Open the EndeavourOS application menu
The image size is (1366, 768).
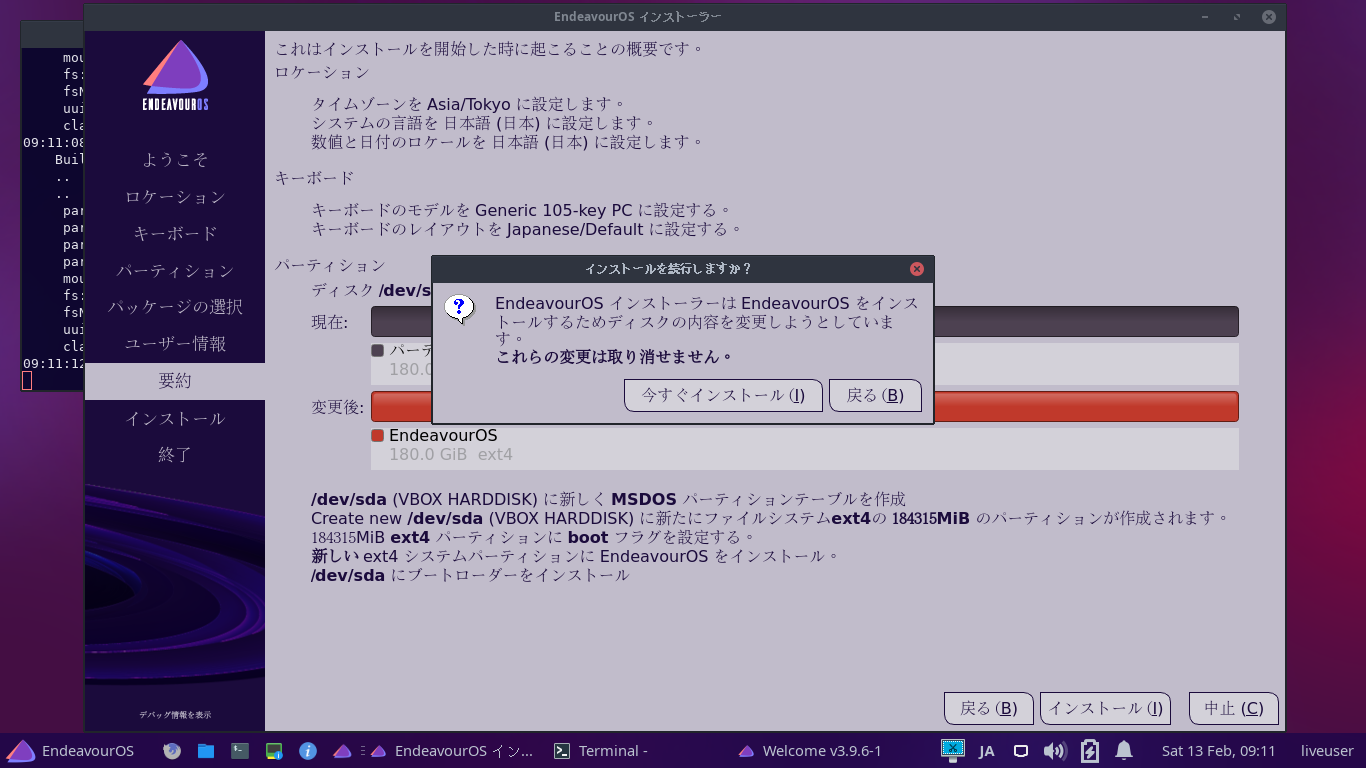tap(70, 751)
